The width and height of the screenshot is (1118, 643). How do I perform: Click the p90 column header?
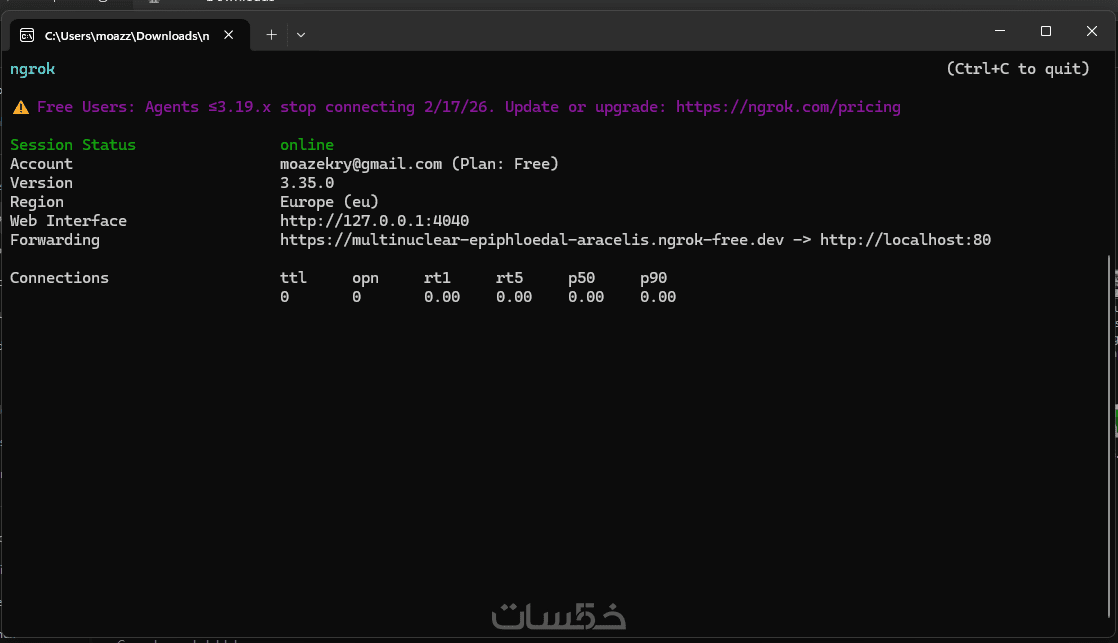click(x=653, y=278)
